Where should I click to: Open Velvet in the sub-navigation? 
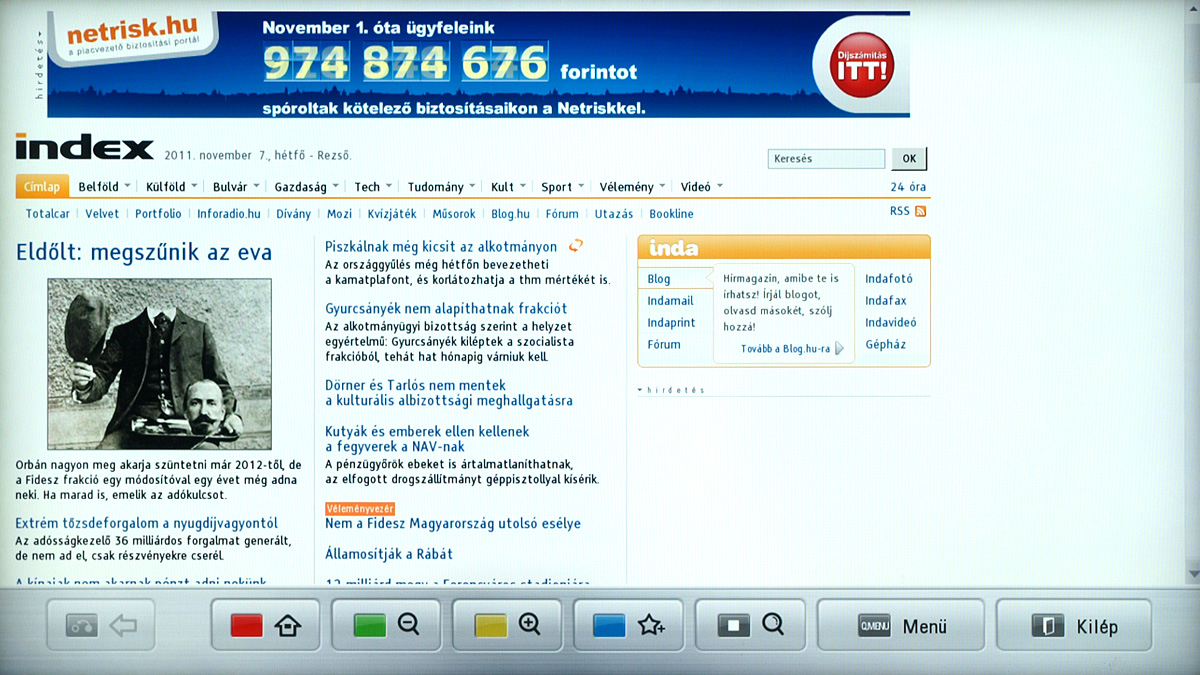(102, 214)
